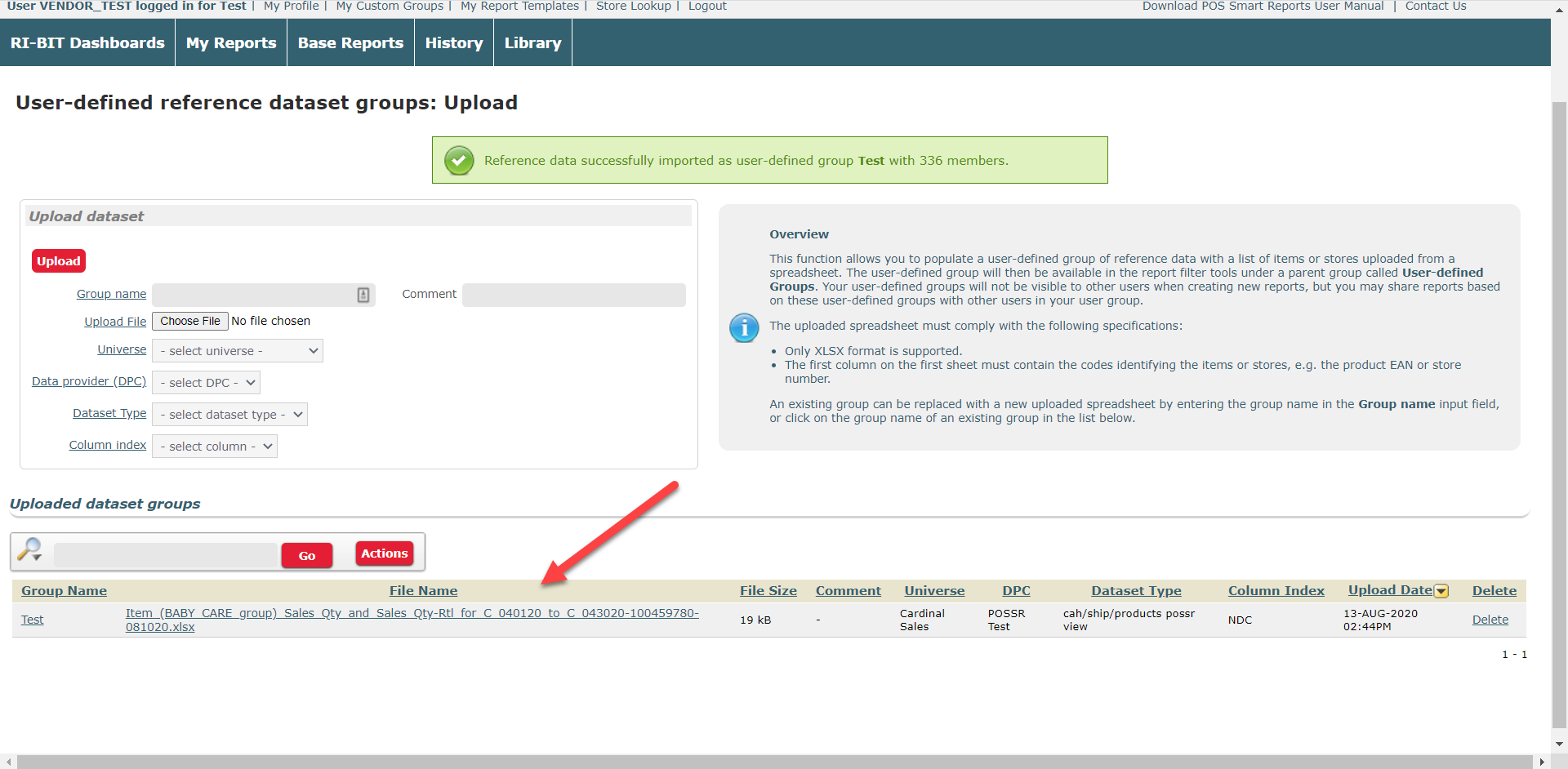The width and height of the screenshot is (1568, 769).
Task: Expand the select column dropdown
Action: tap(215, 447)
